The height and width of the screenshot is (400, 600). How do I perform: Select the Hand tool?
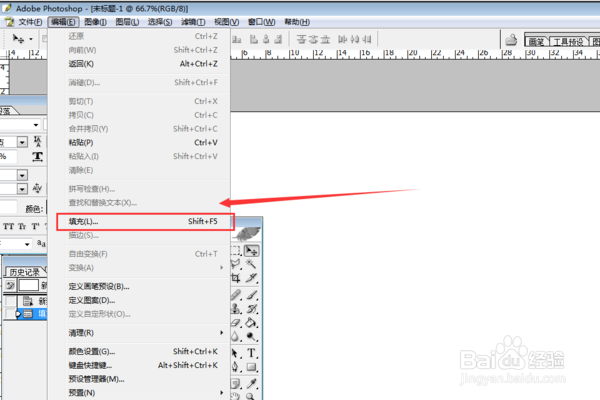(x=235, y=396)
